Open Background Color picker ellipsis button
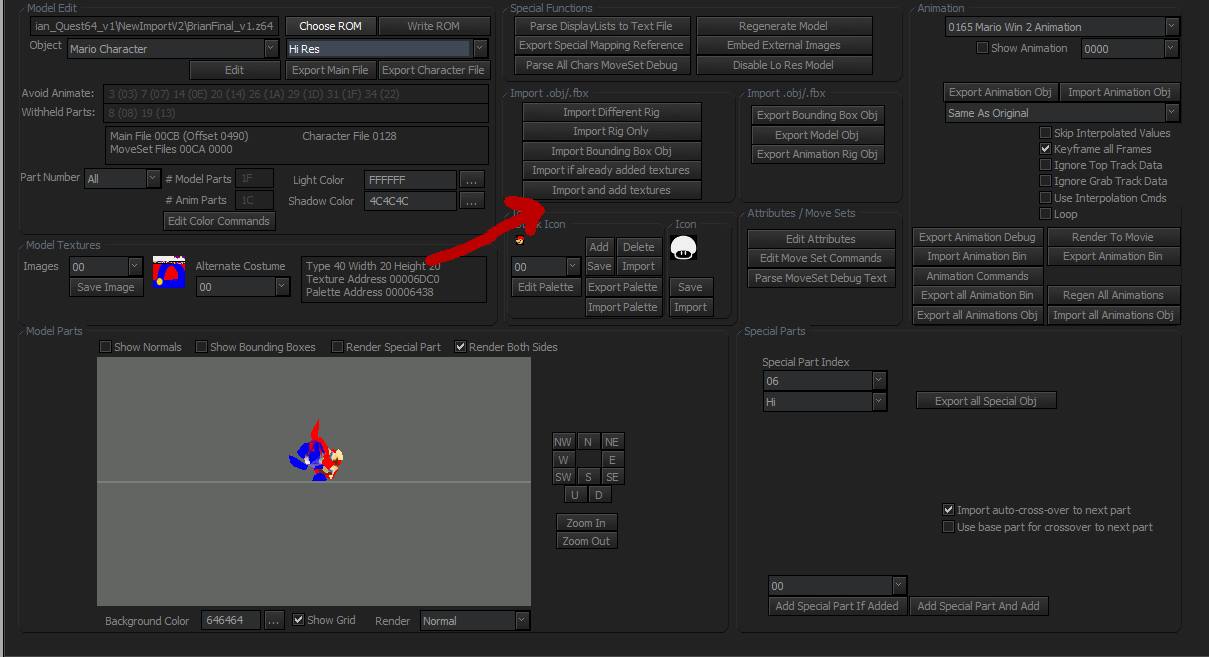Viewport: 1209px width, 657px height. pyautogui.click(x=275, y=621)
